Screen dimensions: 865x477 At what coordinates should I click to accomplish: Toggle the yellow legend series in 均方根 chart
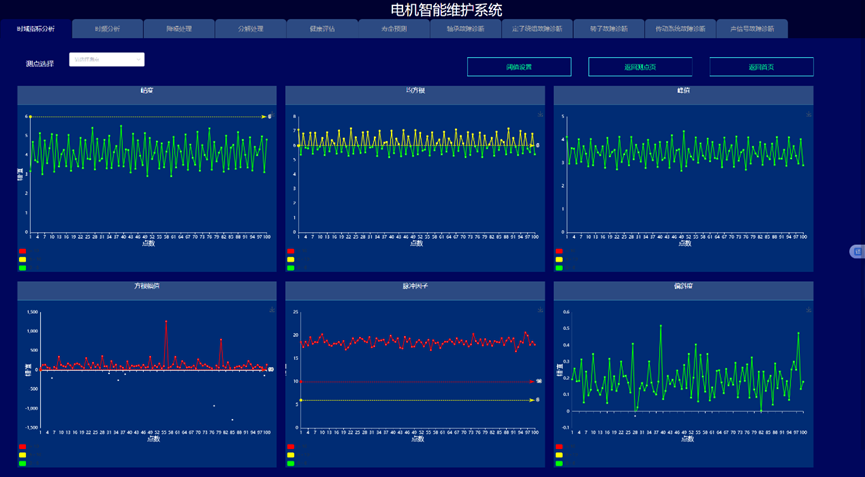[x=291, y=259]
